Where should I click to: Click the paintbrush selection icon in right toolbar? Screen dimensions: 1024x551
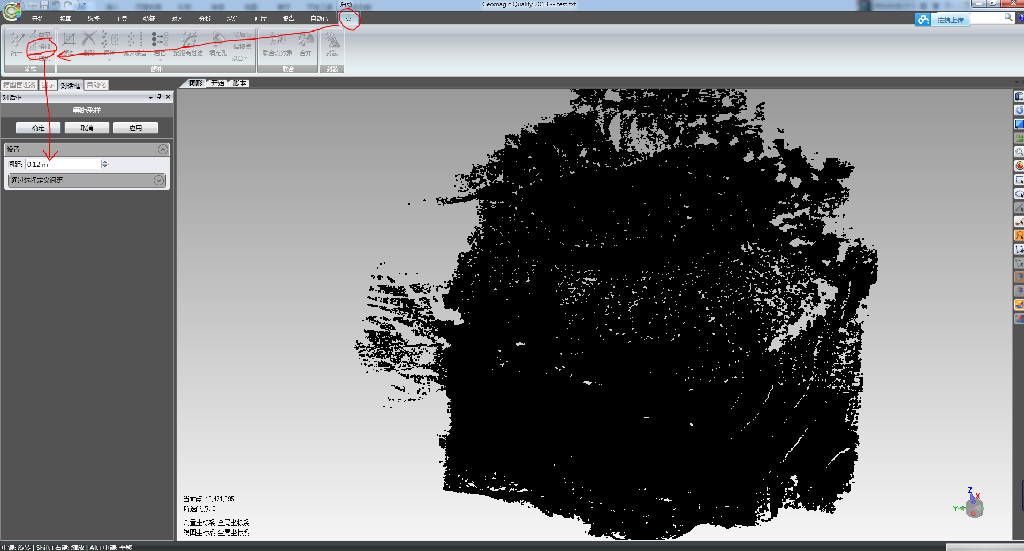pyautogui.click(x=1019, y=221)
